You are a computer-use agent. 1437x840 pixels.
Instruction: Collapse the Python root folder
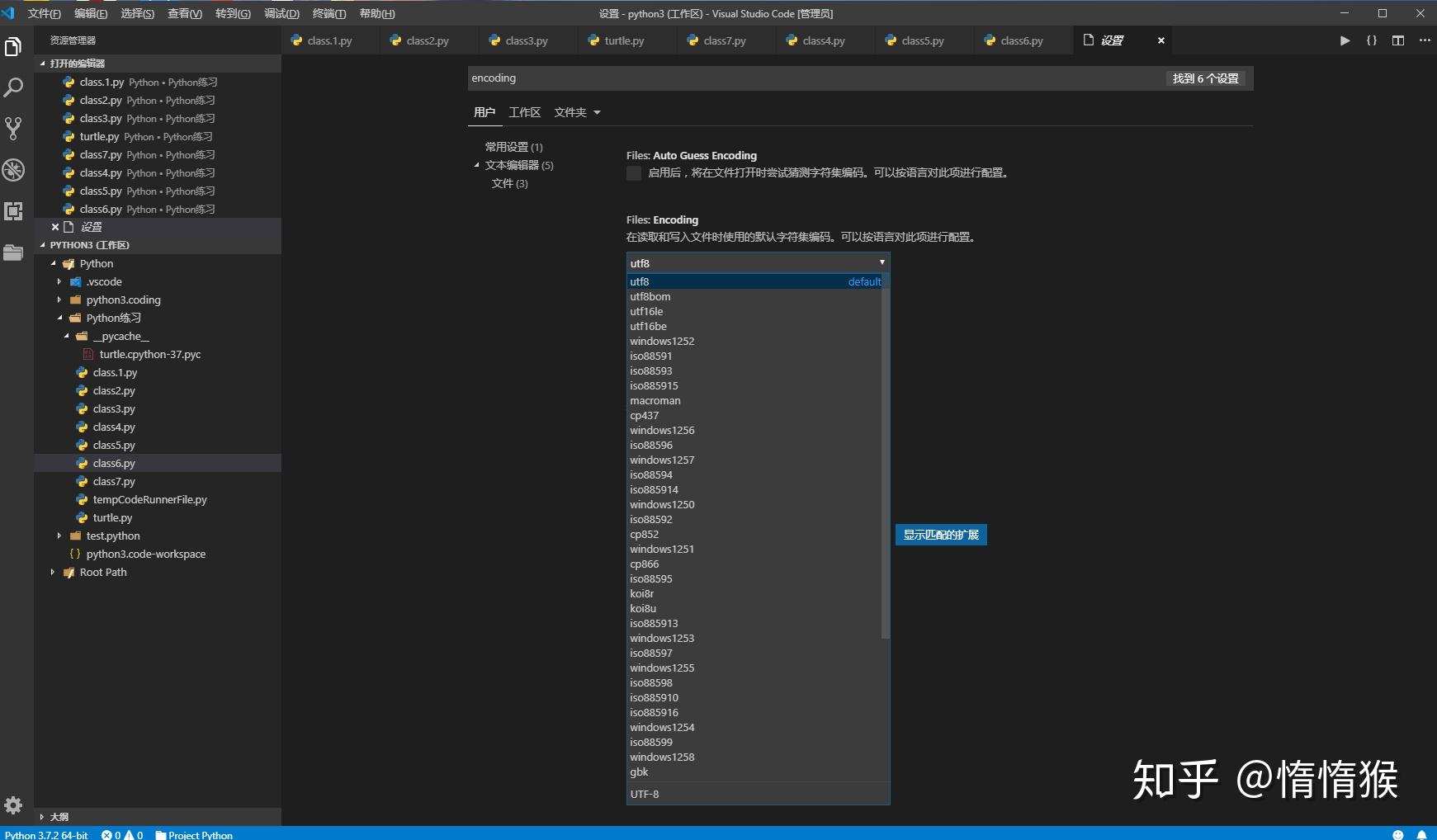pyautogui.click(x=54, y=264)
